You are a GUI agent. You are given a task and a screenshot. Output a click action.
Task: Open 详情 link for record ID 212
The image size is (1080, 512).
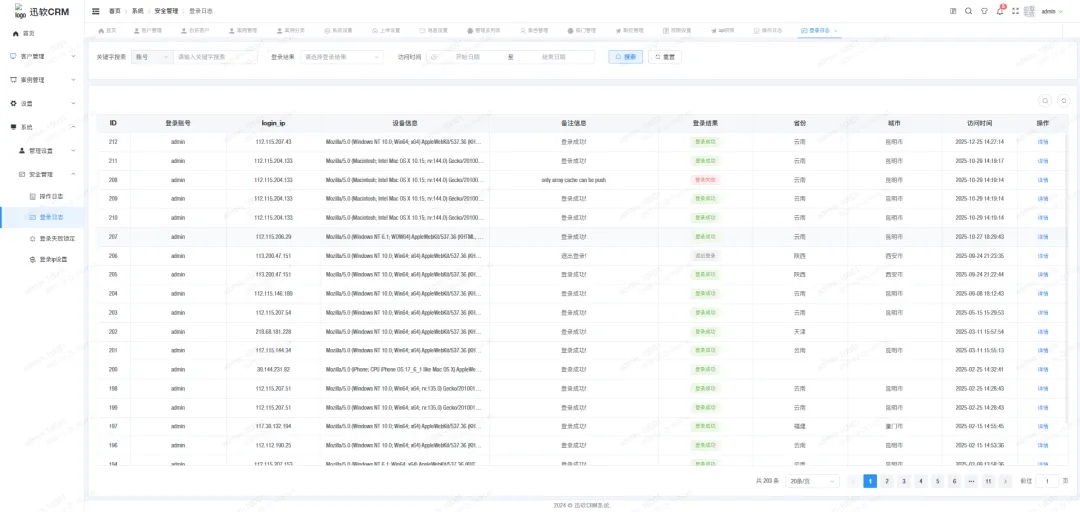click(x=1042, y=142)
